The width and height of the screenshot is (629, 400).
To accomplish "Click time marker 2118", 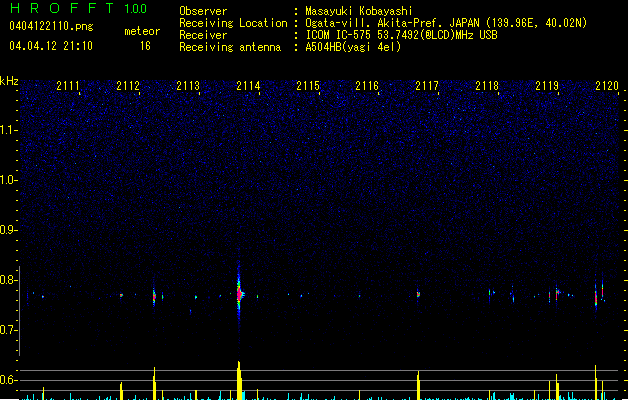I will click(x=487, y=86).
